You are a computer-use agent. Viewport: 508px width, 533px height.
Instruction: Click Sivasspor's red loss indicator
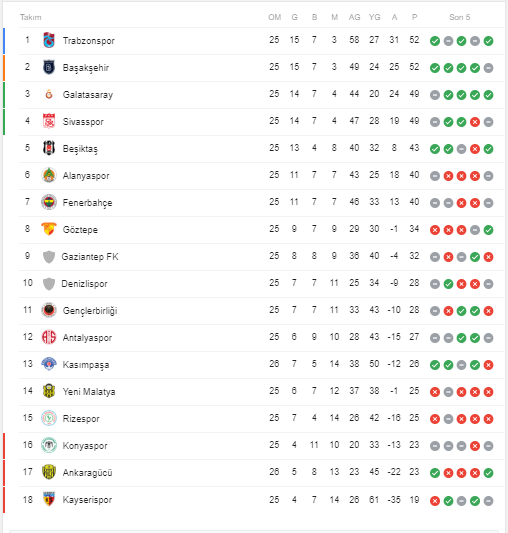click(475, 122)
